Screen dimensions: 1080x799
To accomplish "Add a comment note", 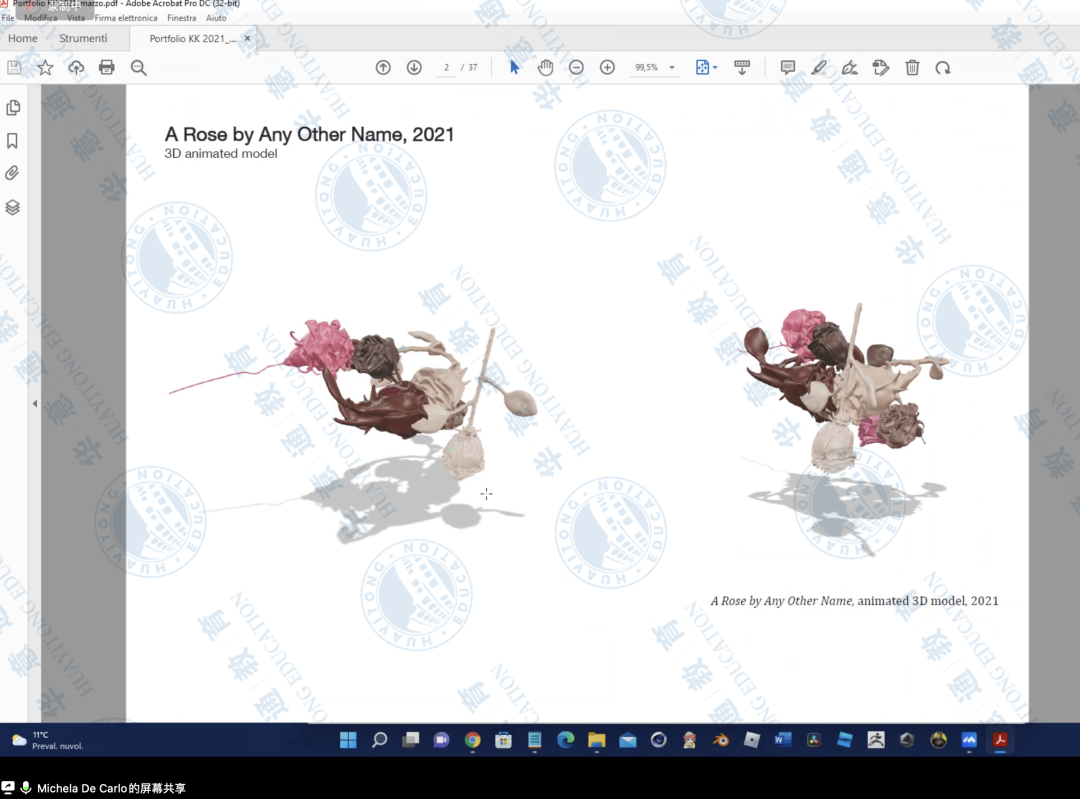I will point(788,68).
